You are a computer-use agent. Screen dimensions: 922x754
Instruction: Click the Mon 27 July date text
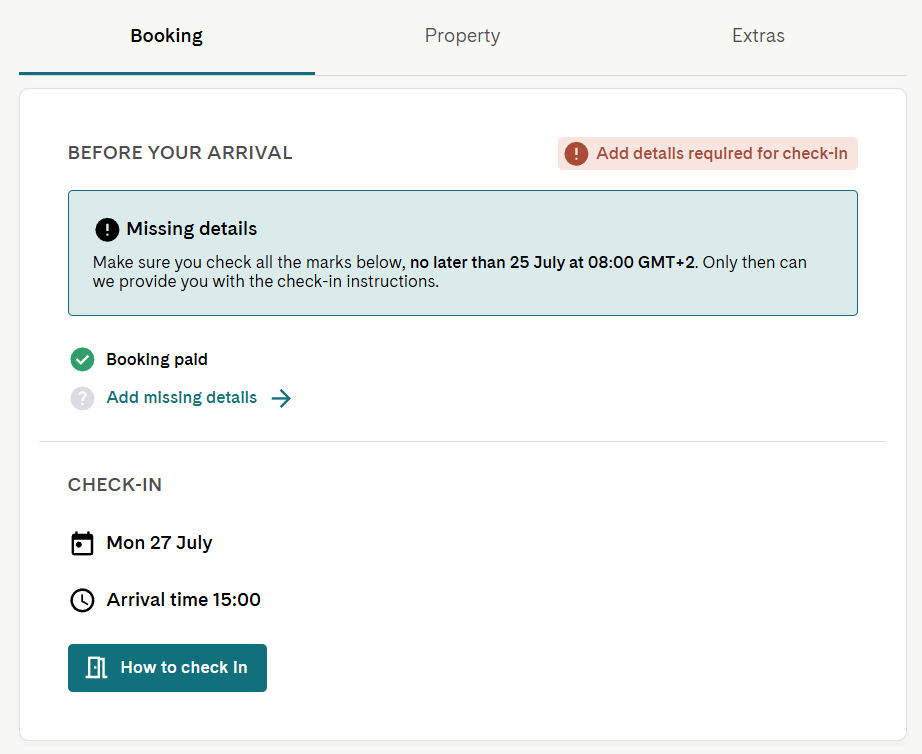coord(159,543)
